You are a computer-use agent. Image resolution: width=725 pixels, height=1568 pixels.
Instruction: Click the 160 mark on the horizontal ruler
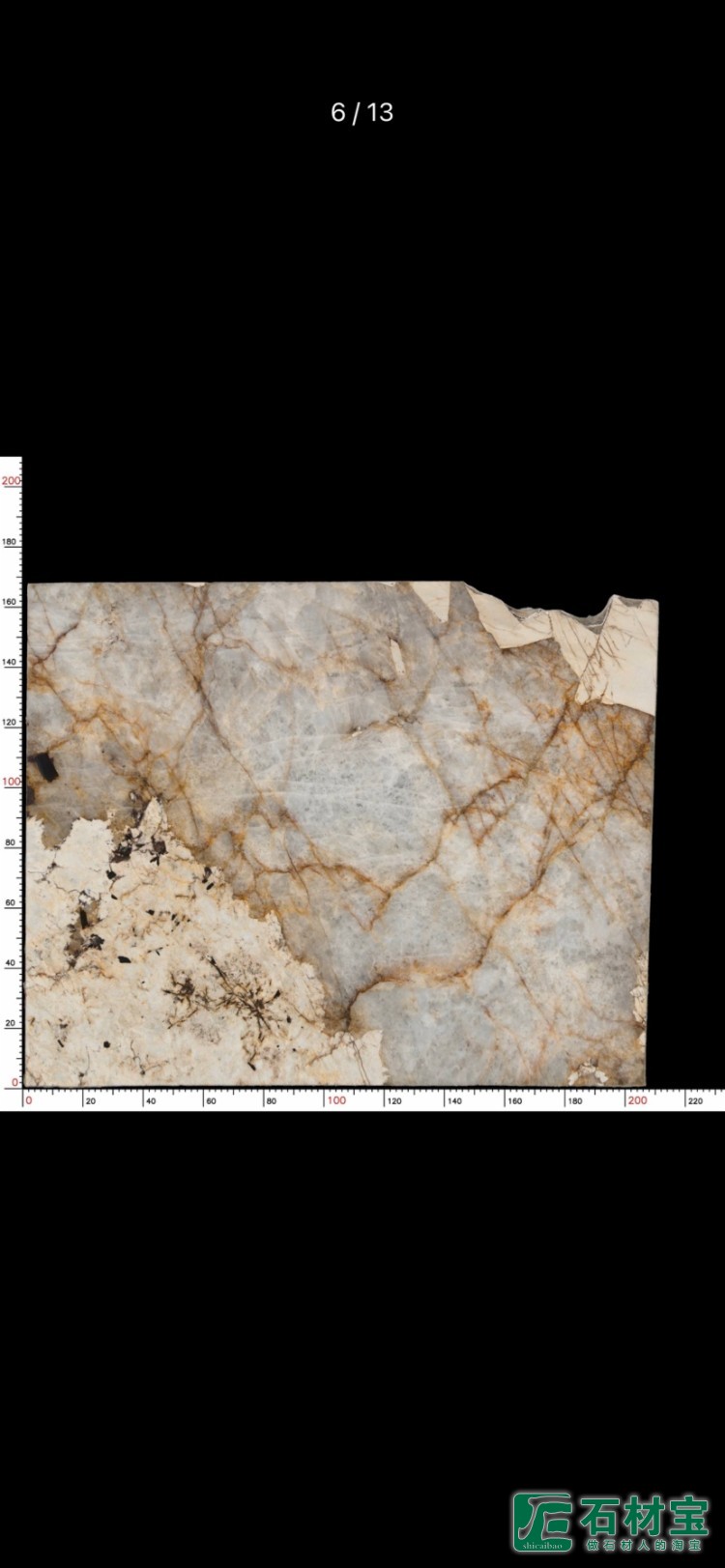pyautogui.click(x=514, y=1100)
